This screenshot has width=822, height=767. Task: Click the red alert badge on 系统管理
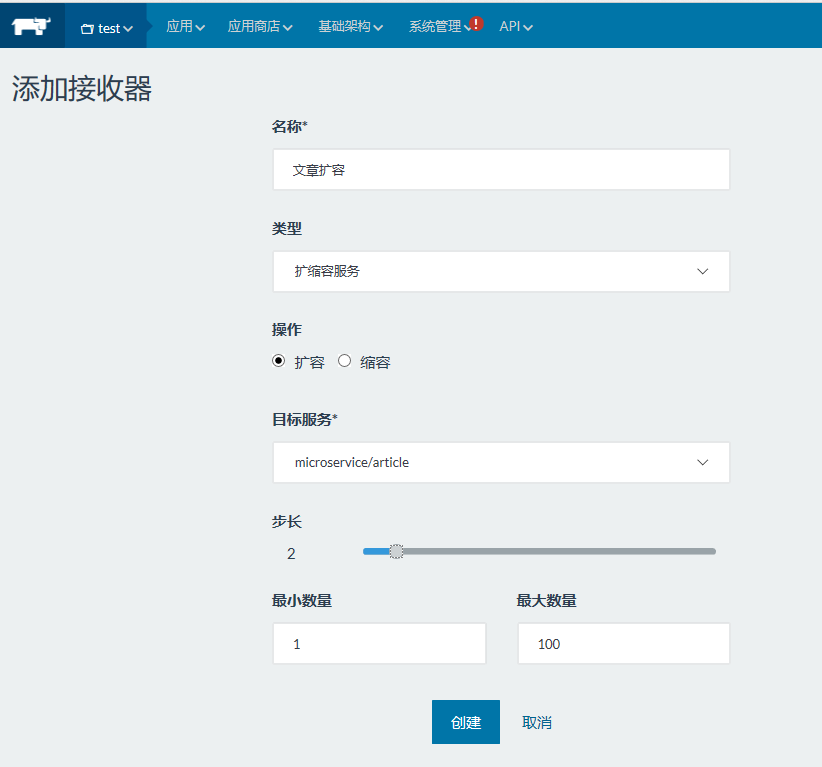(477, 22)
